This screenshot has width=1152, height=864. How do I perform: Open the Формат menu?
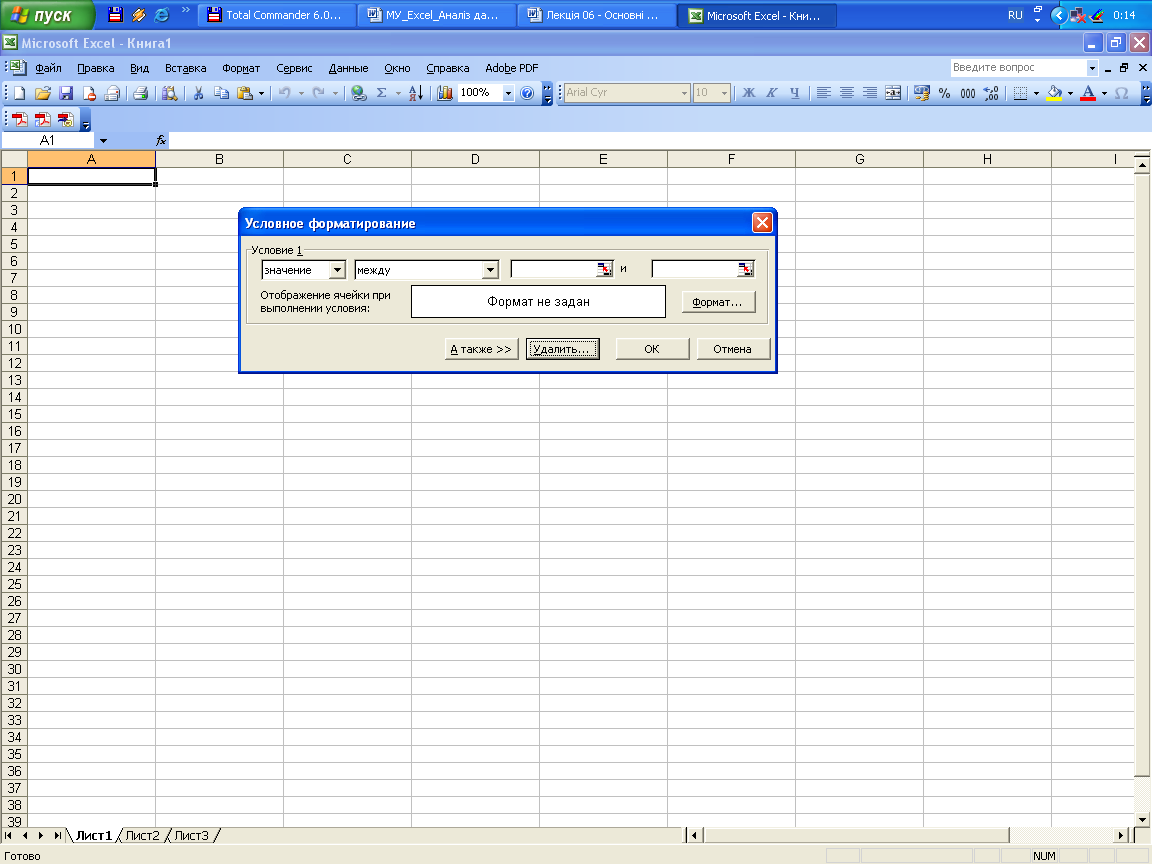click(x=241, y=68)
